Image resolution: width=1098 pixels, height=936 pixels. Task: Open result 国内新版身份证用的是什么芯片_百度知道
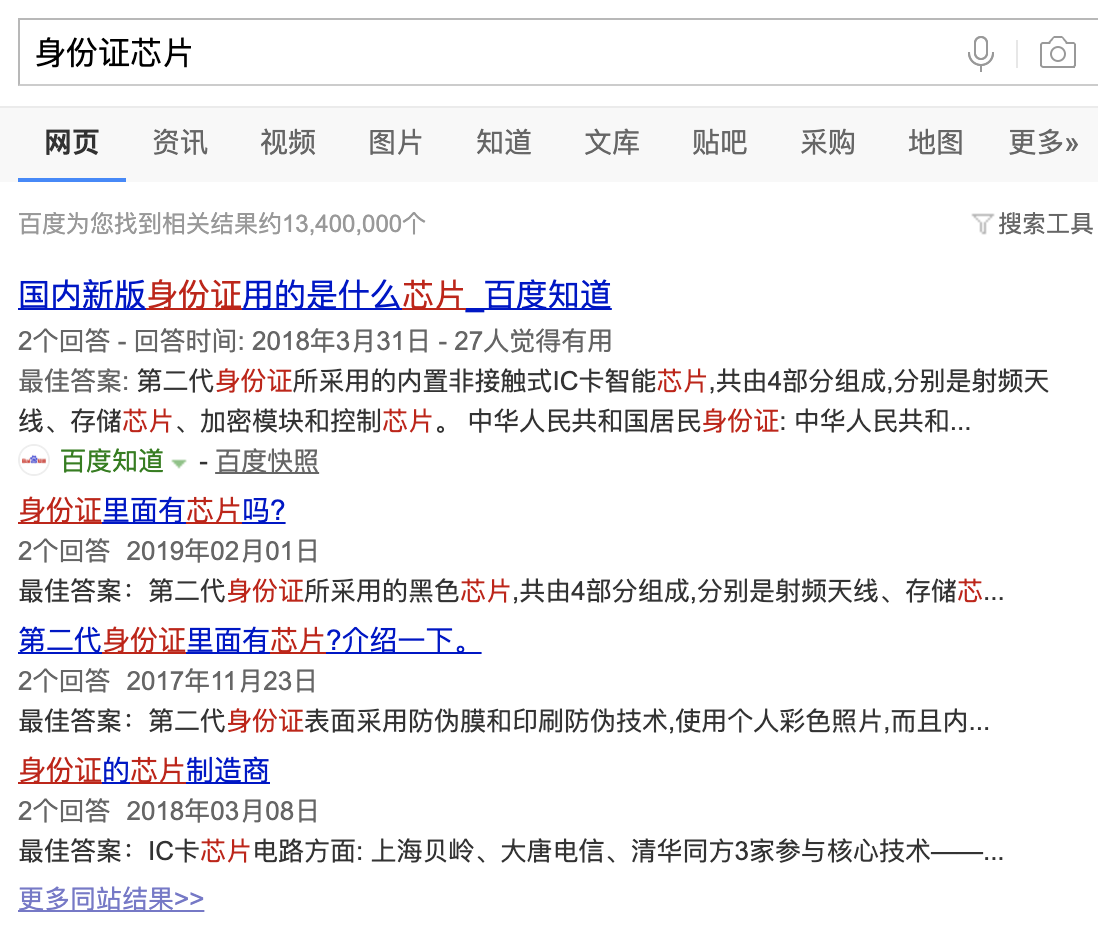pos(314,295)
